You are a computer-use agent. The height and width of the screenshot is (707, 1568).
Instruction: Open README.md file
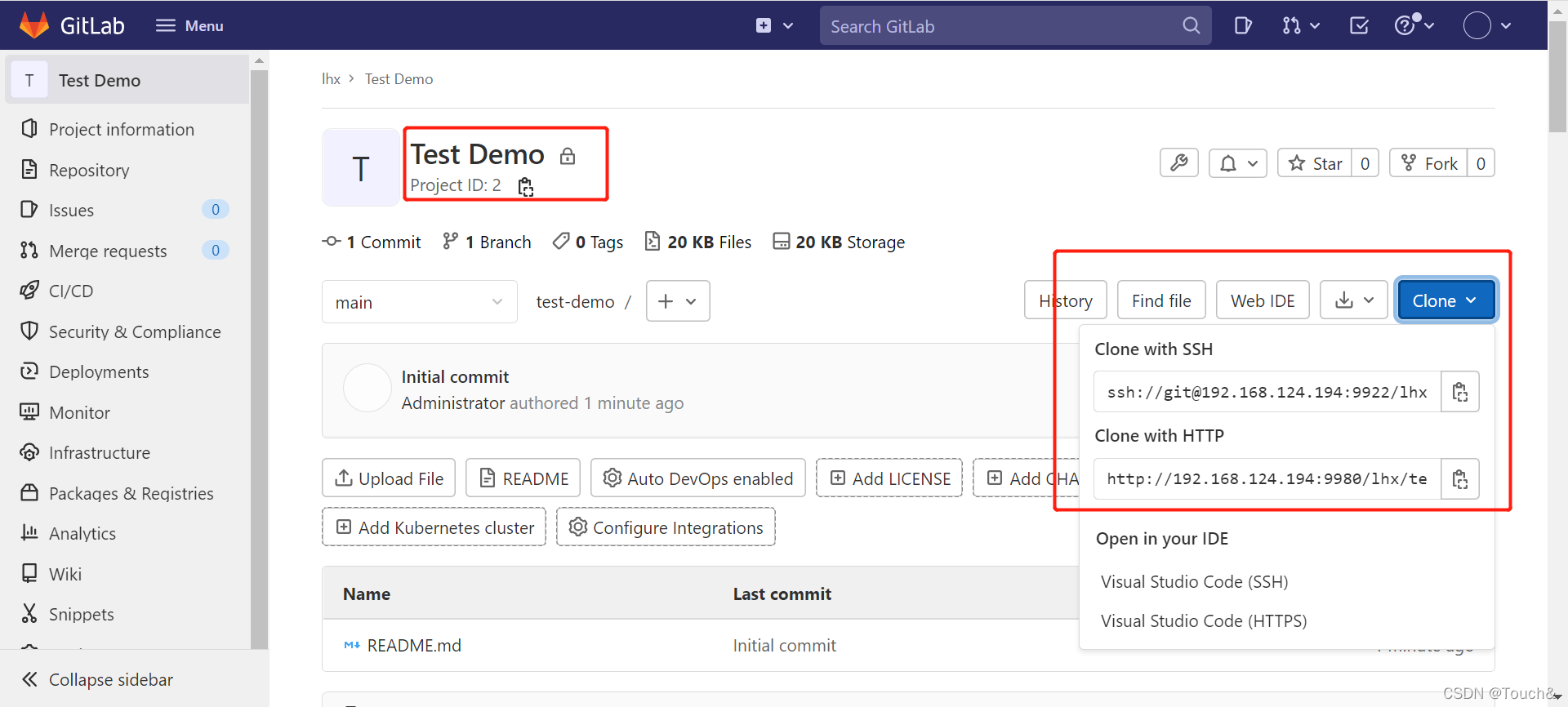pyautogui.click(x=414, y=645)
